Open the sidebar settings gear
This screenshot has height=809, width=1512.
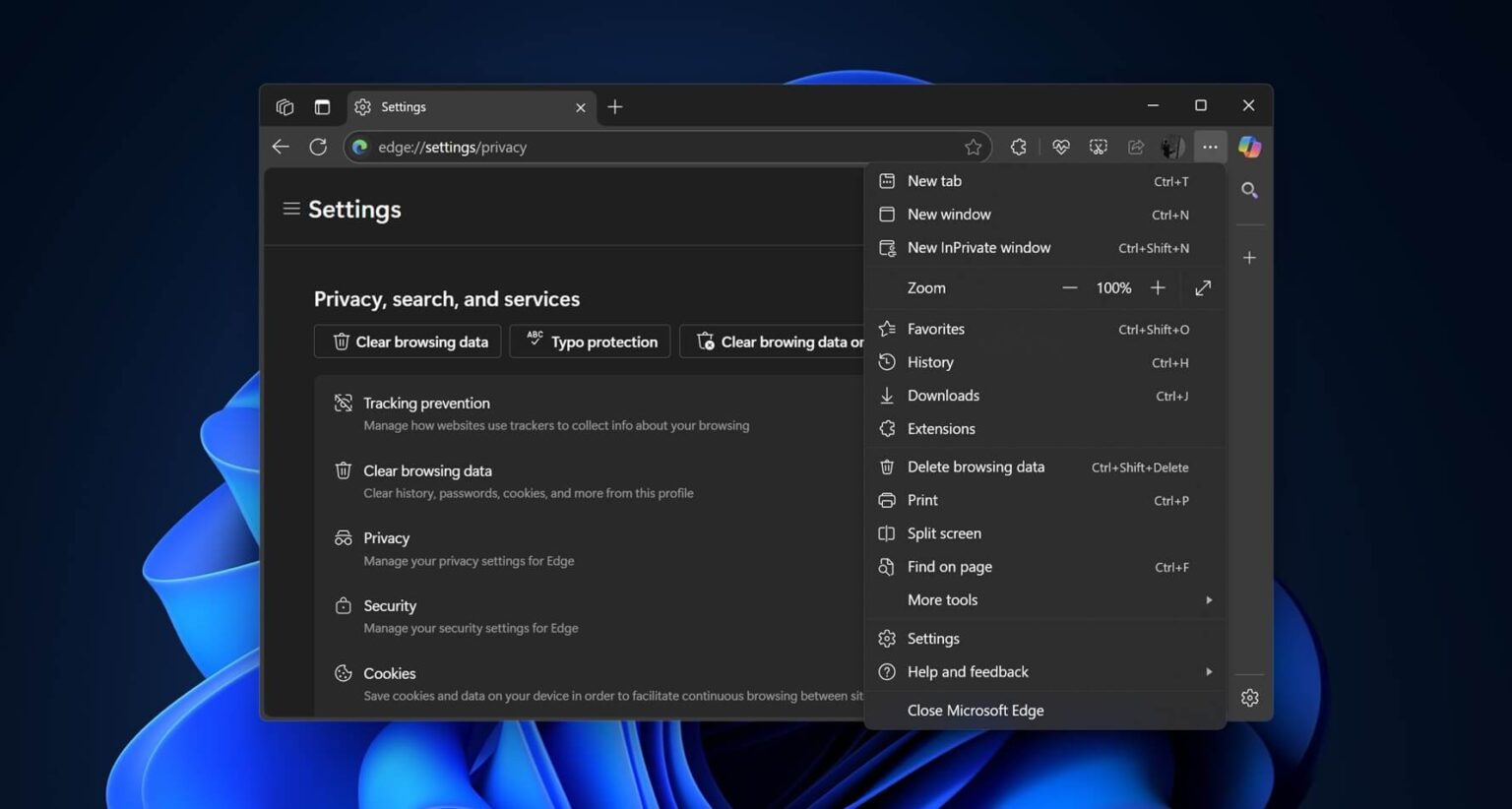(x=1249, y=697)
